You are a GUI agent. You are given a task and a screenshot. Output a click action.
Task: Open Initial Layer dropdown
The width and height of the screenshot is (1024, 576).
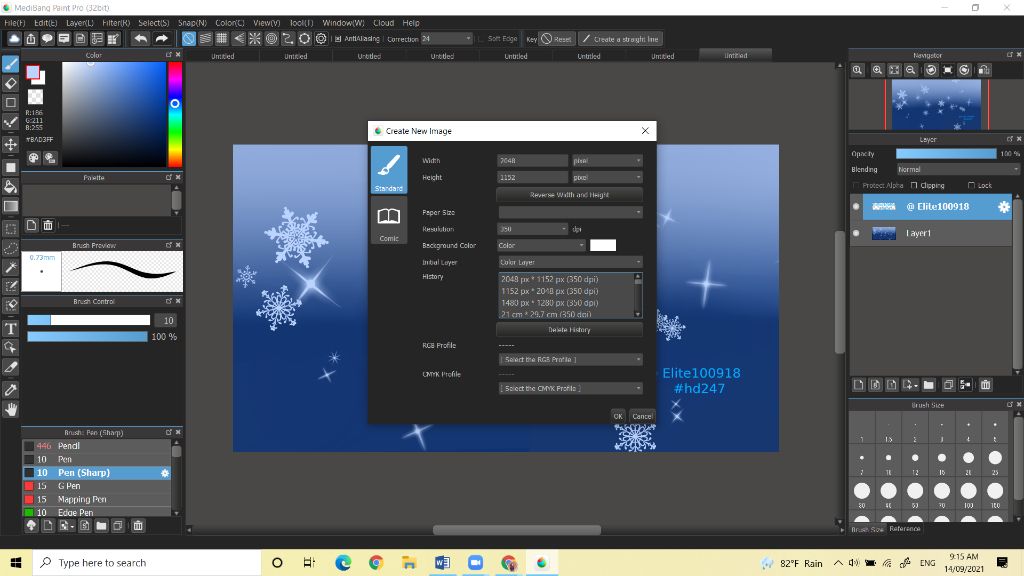pyautogui.click(x=570, y=263)
